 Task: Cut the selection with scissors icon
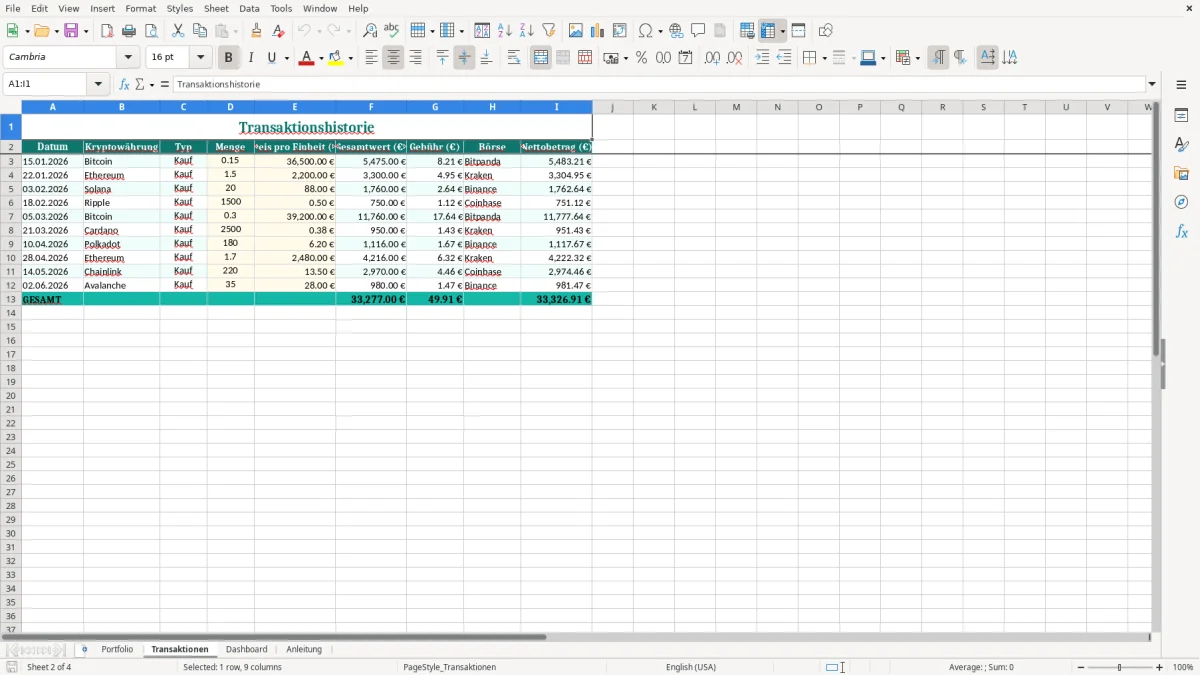(x=178, y=31)
